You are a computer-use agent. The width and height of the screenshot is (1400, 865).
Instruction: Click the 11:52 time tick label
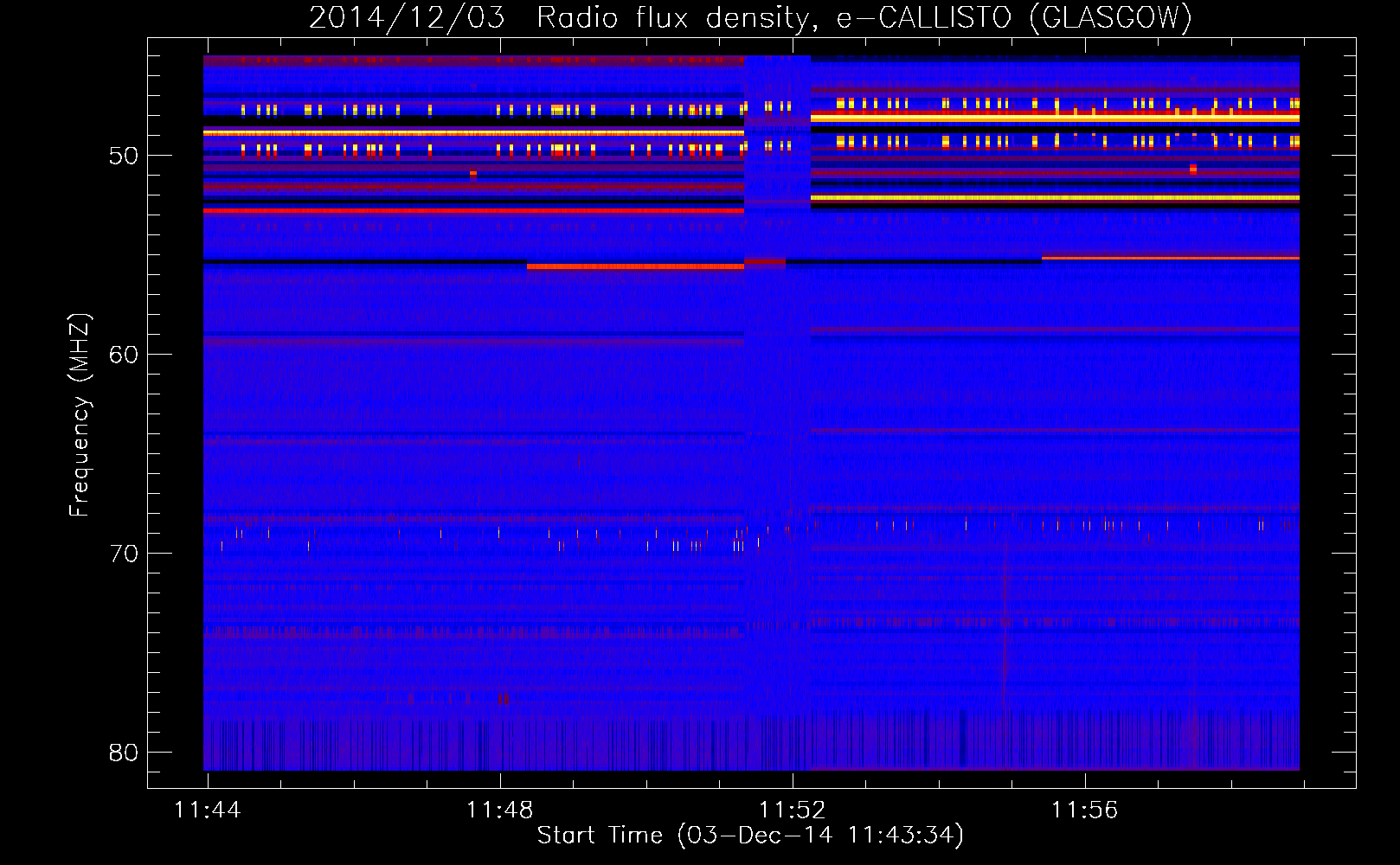(793, 811)
